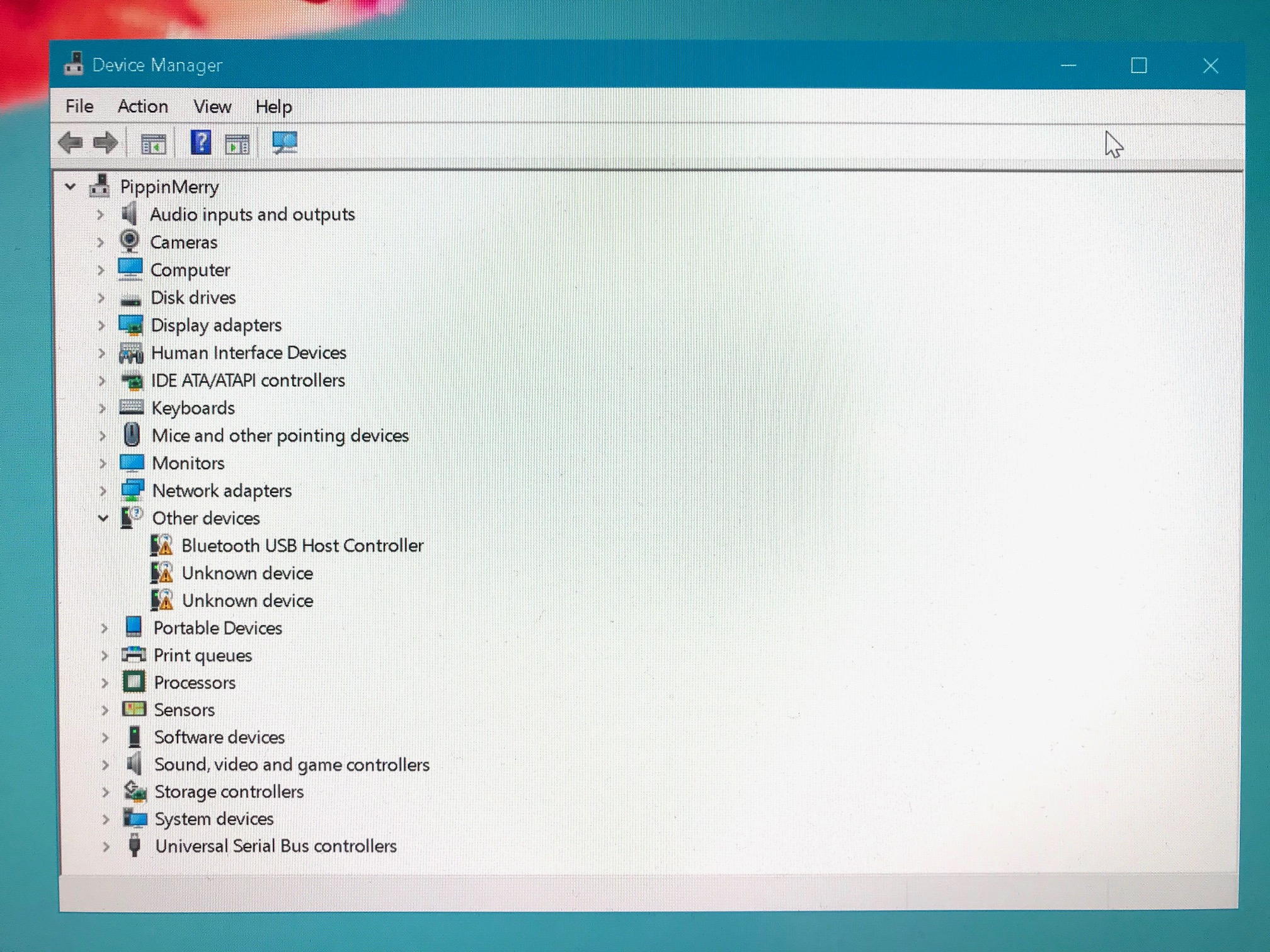Click the Back arrow toolbar icon

click(x=71, y=143)
